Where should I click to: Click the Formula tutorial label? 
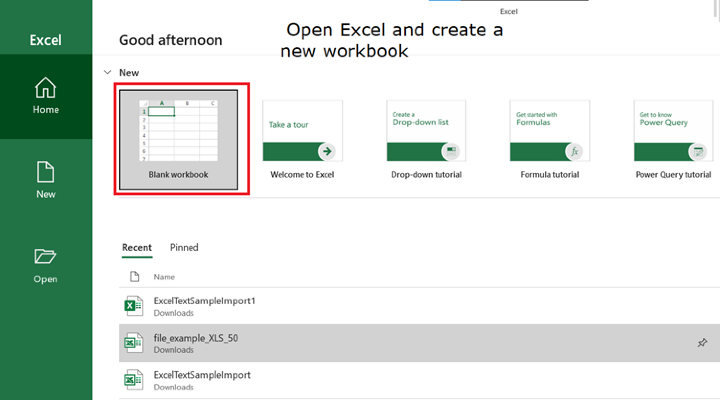(550, 175)
